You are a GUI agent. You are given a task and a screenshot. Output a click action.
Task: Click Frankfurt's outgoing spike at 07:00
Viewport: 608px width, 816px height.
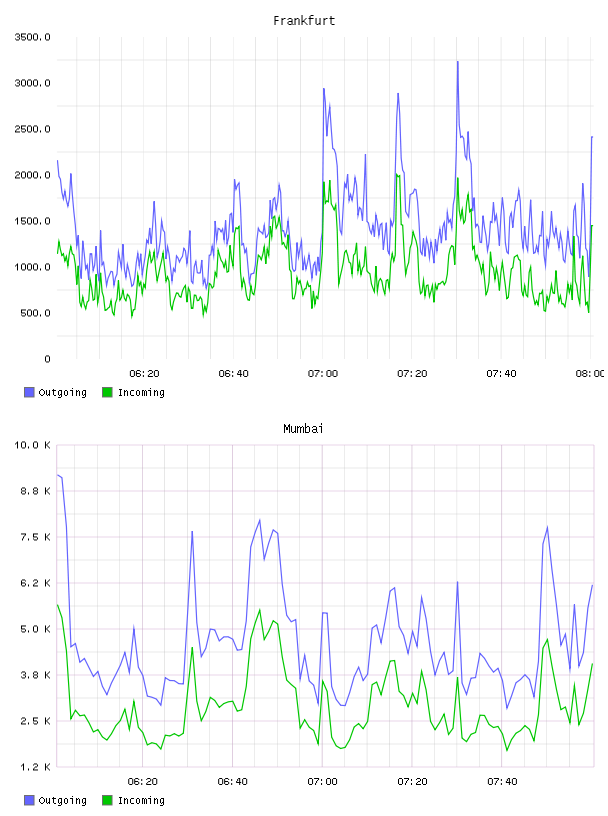point(324,90)
